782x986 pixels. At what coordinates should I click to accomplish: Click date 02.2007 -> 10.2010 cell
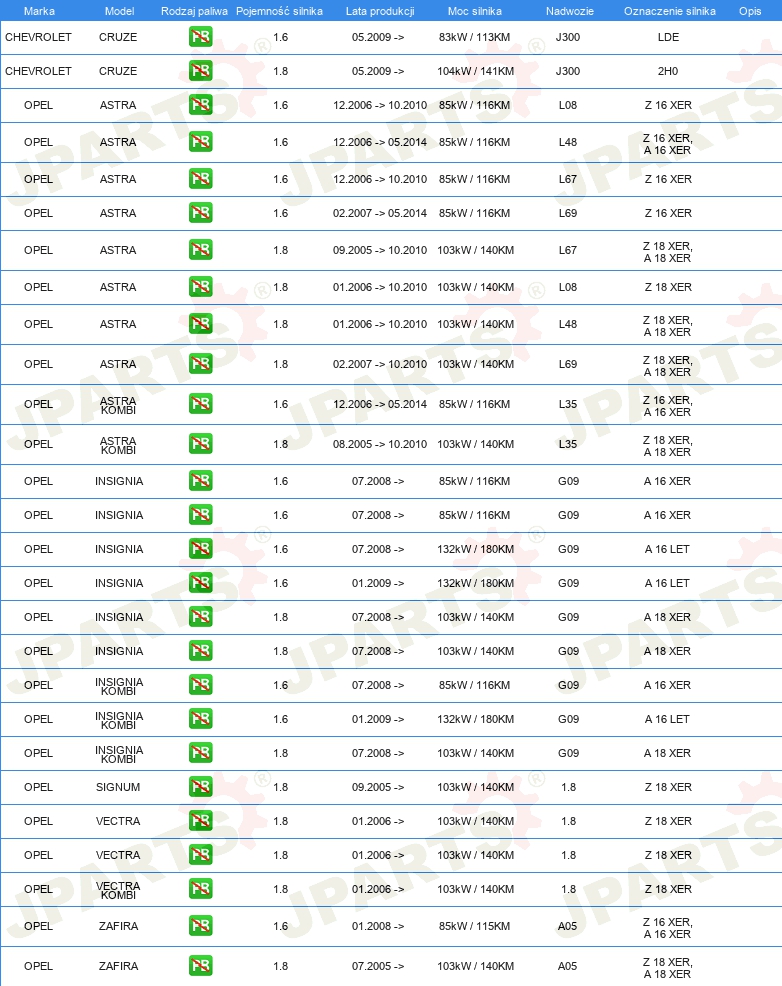point(380,364)
